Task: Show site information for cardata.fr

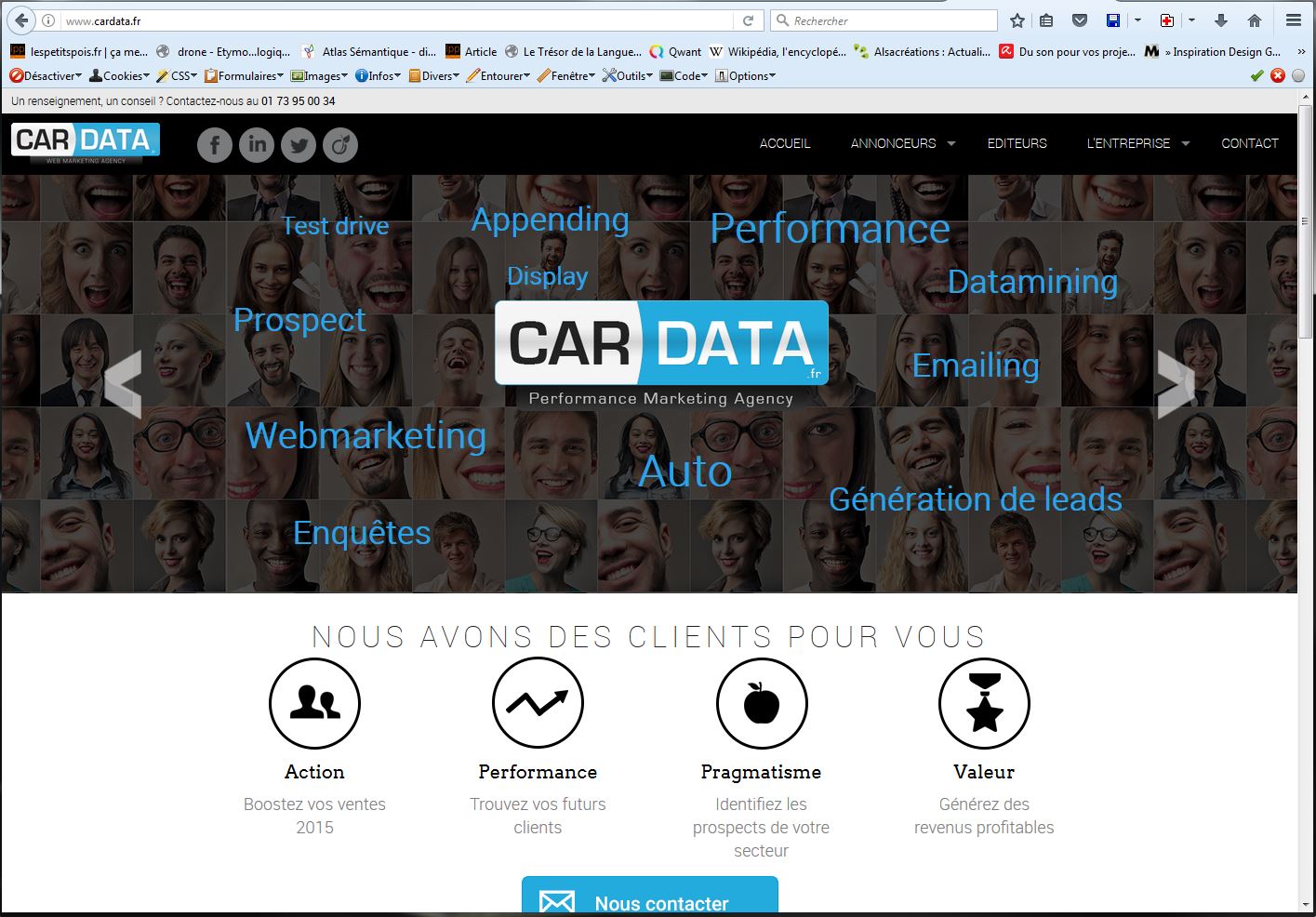Action: click(x=48, y=20)
